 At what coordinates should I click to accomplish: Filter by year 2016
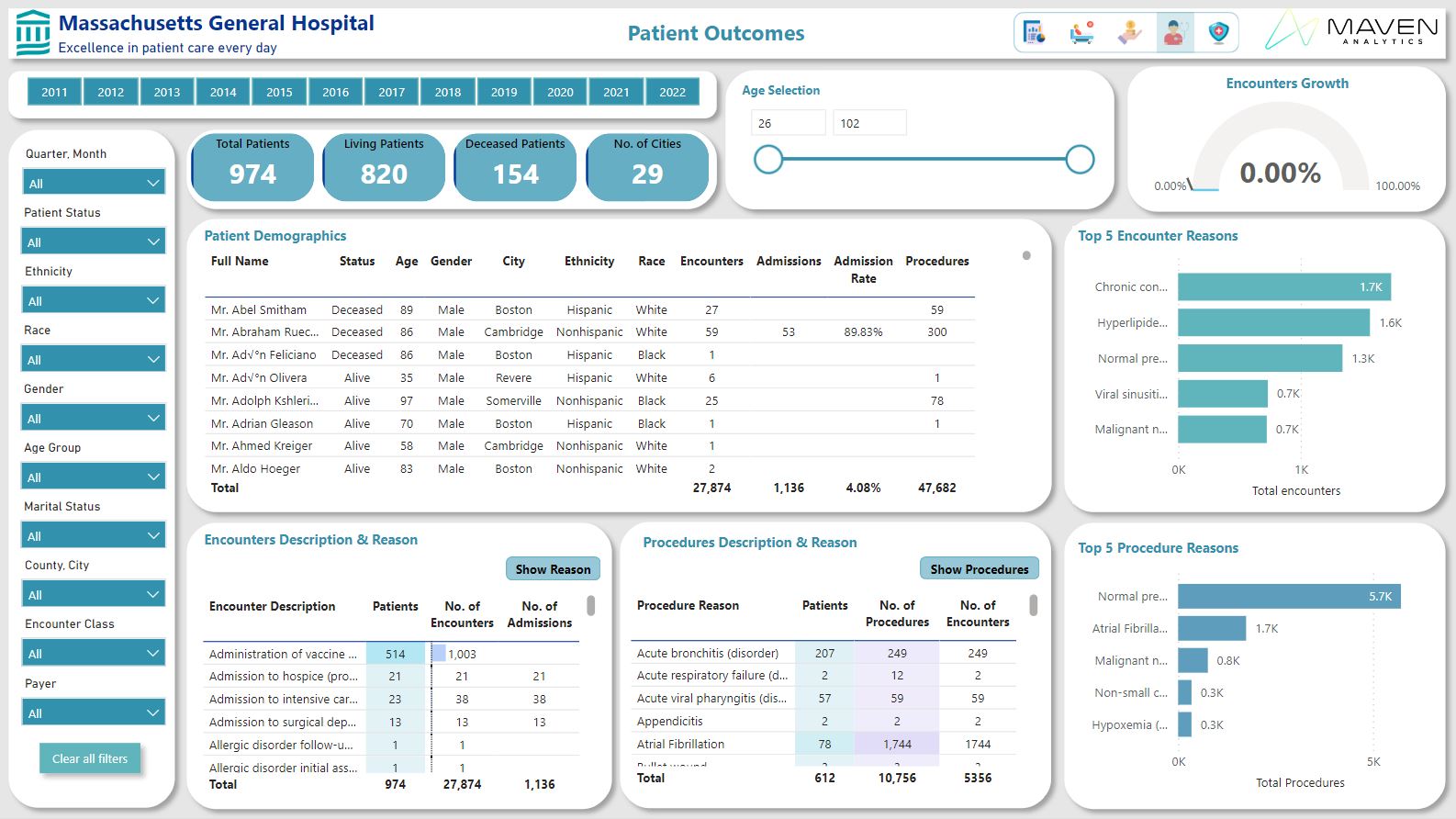coord(335,92)
